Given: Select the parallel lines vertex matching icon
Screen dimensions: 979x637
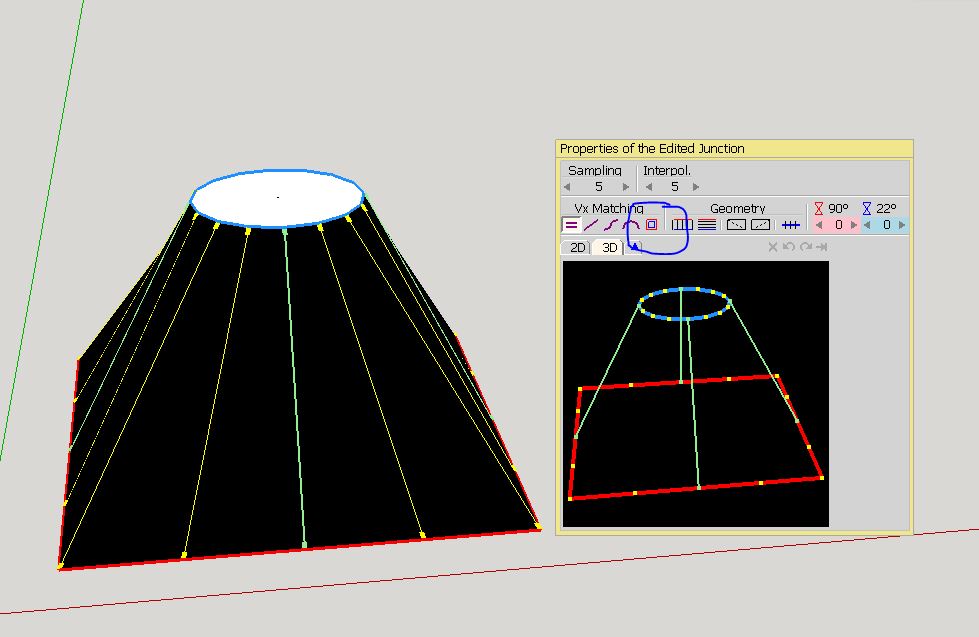Looking at the screenshot, I should [571, 225].
